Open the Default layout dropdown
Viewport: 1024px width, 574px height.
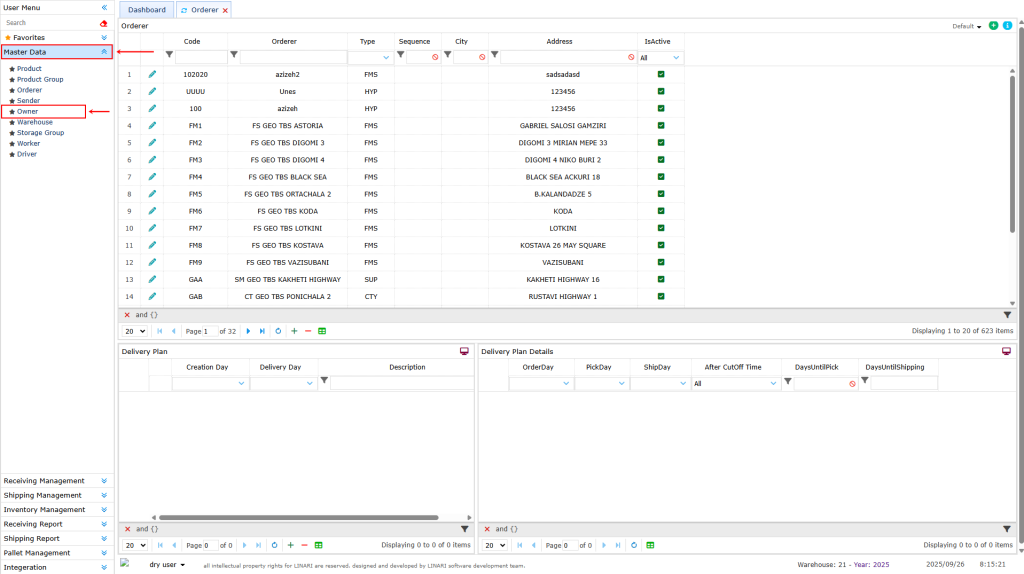[967, 26]
